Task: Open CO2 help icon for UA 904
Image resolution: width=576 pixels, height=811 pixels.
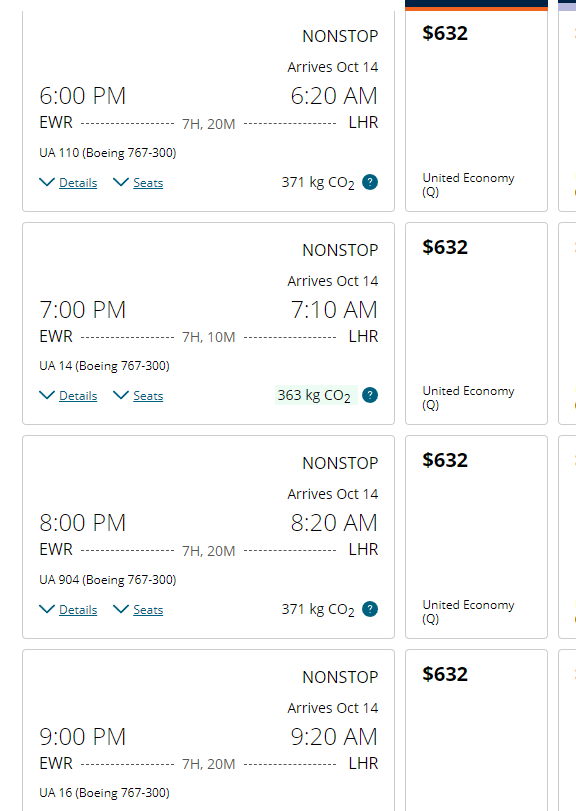Action: pyautogui.click(x=370, y=609)
